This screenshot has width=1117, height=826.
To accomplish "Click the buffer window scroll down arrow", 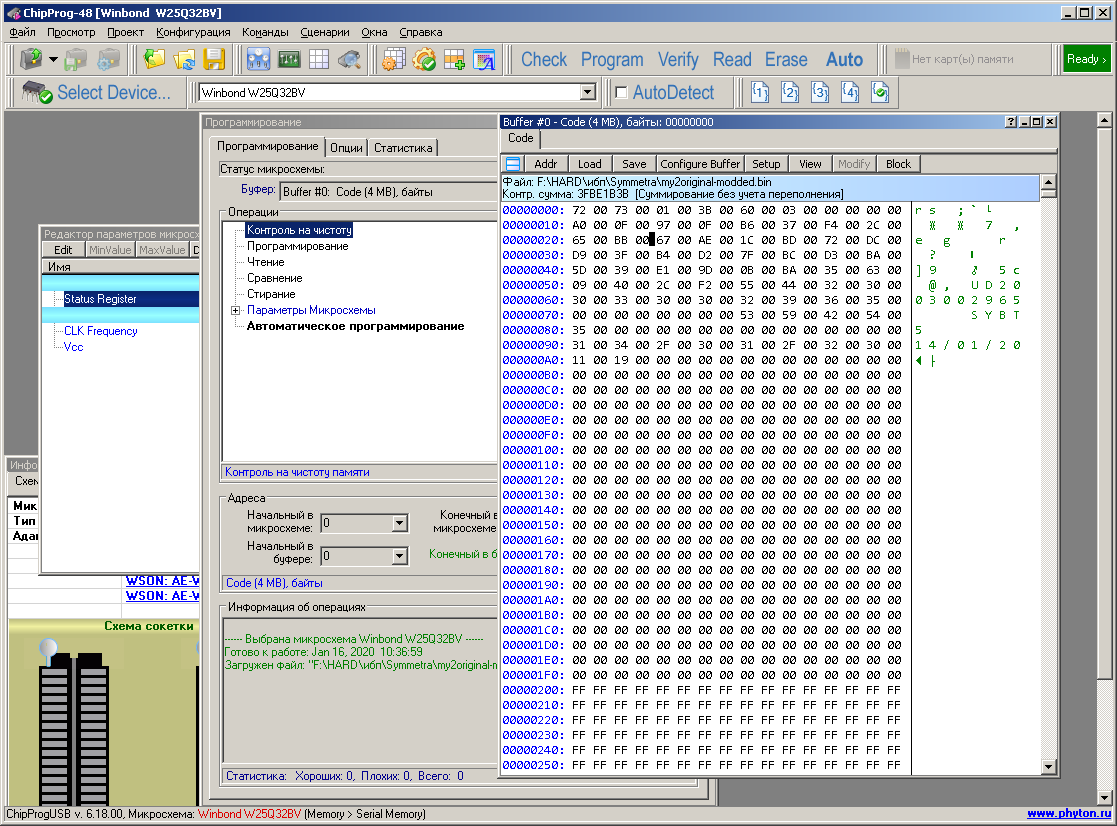I will coord(1048,767).
